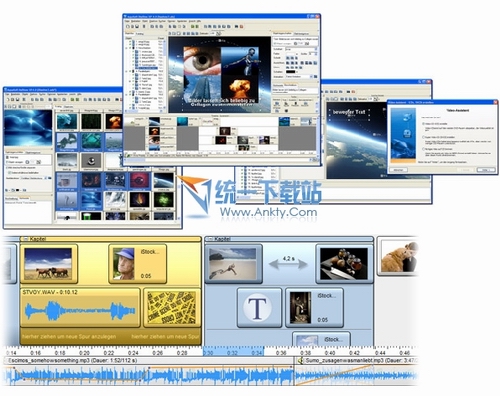Click the 4,2 s transition arrow
Viewport: 500px width, 396px height.
[x=288, y=263]
